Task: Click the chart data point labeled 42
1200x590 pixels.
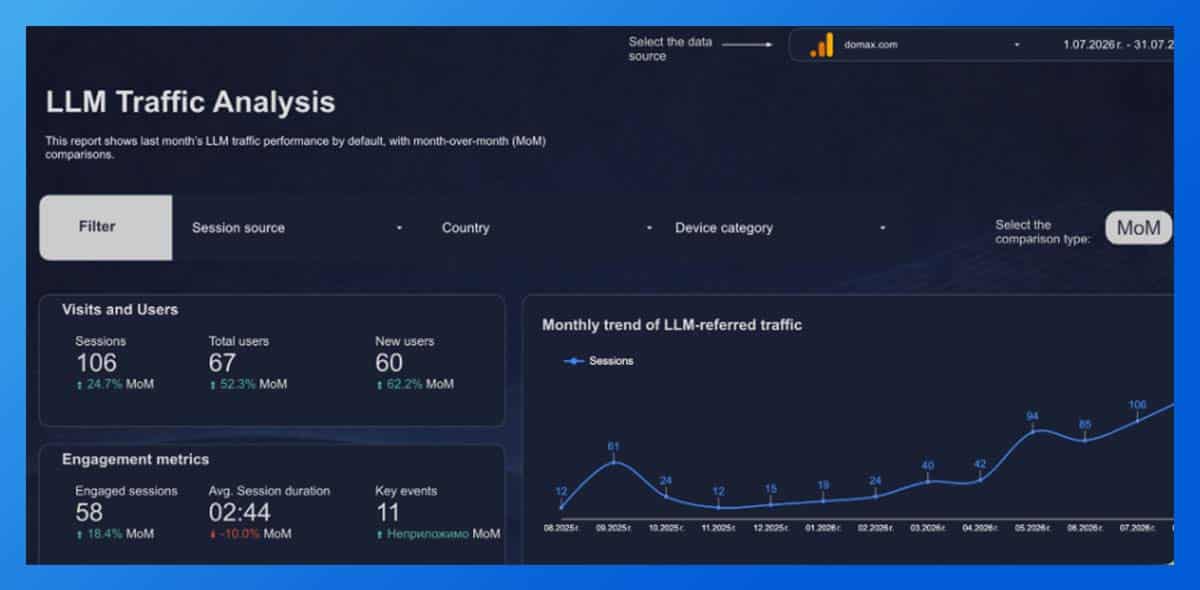Action: tap(980, 479)
